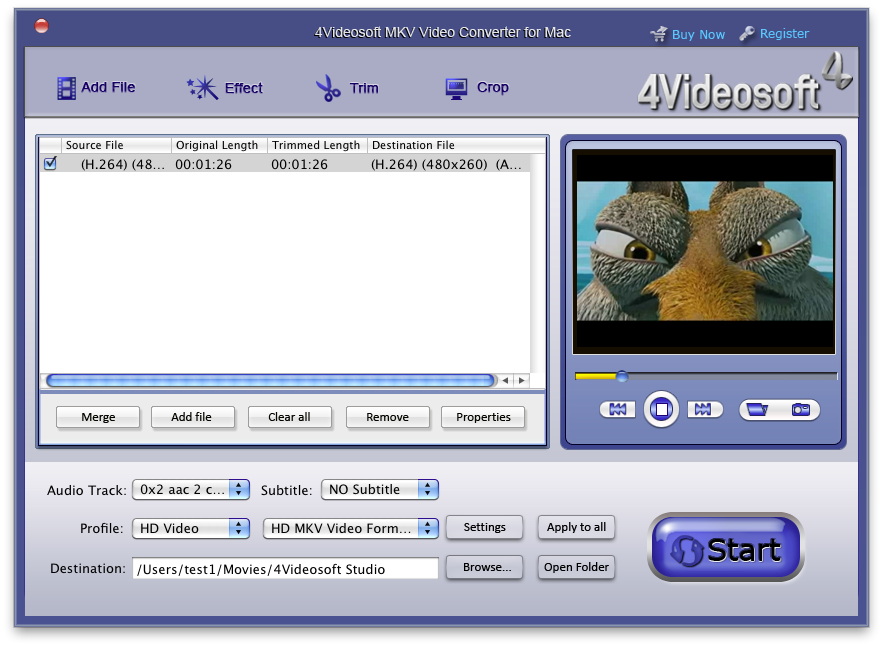Viewport: 883px width, 647px height.
Task: Click the Effect toolbar label
Action: [244, 88]
